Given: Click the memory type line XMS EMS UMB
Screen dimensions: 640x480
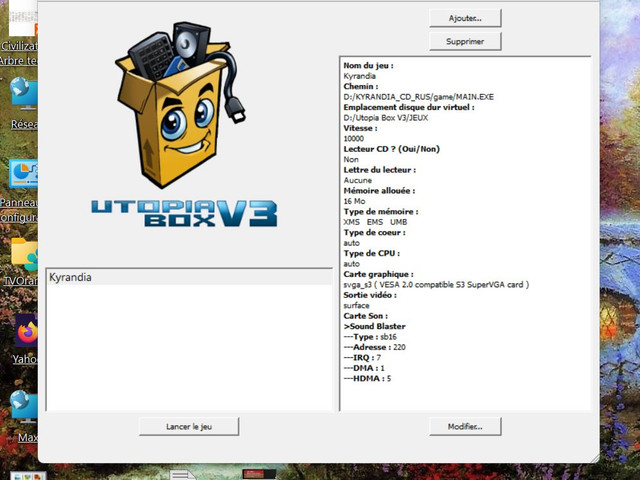Looking at the screenshot, I should click(x=375, y=222).
